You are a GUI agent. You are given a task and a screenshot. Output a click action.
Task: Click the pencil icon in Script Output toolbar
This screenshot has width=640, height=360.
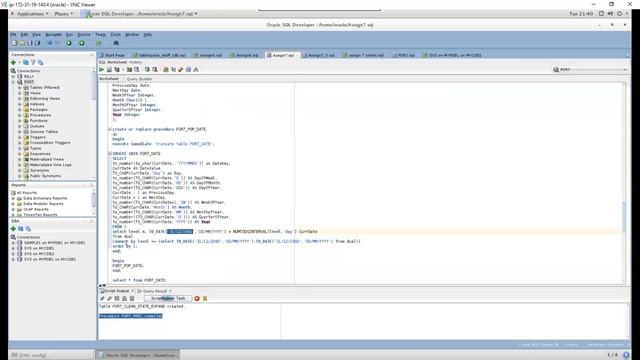[102, 298]
